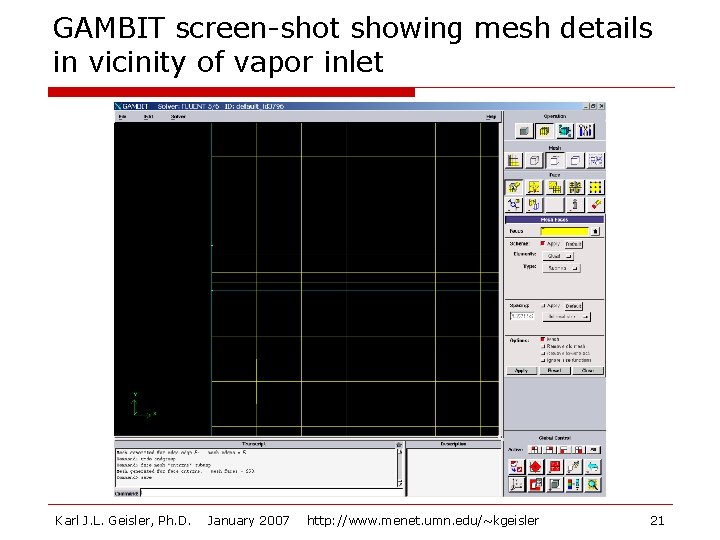
Task: Click the red eraser delete-mesh icon
Action: point(596,204)
